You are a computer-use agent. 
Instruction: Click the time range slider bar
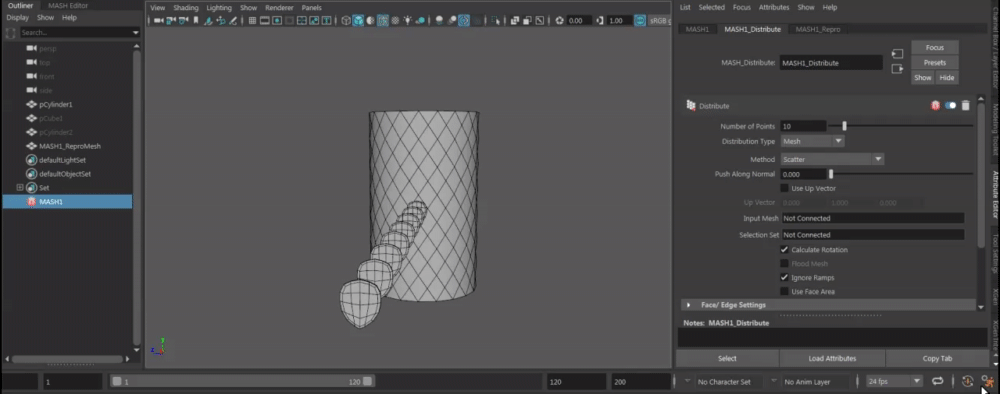242,381
